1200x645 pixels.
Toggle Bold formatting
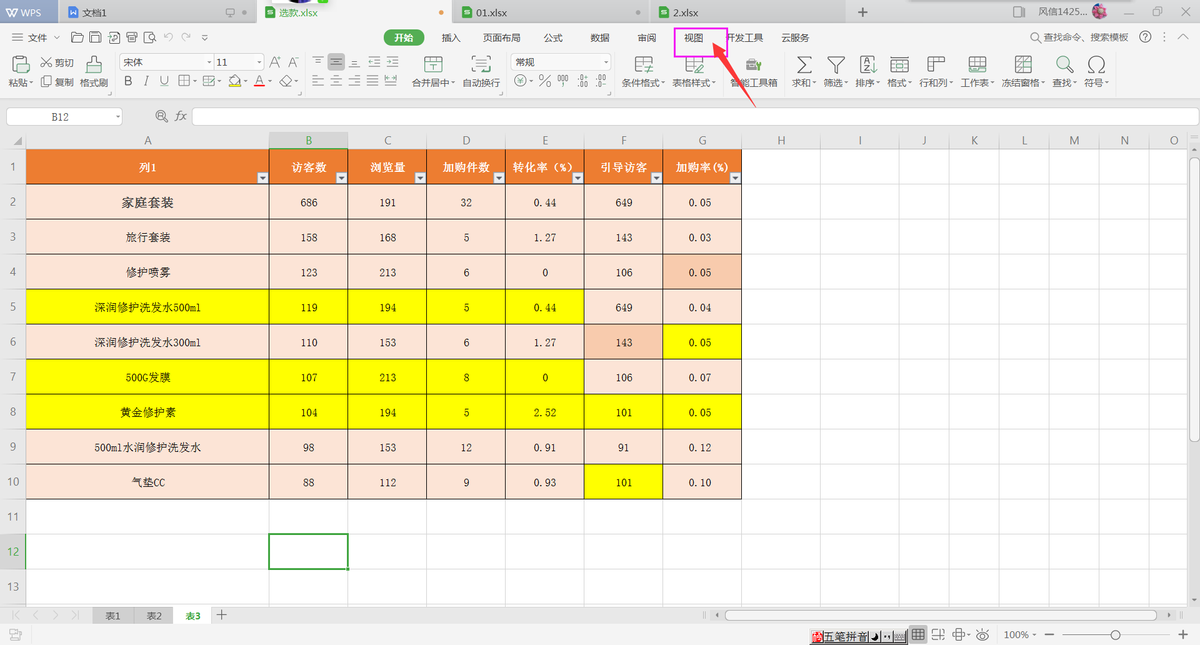pyautogui.click(x=128, y=81)
